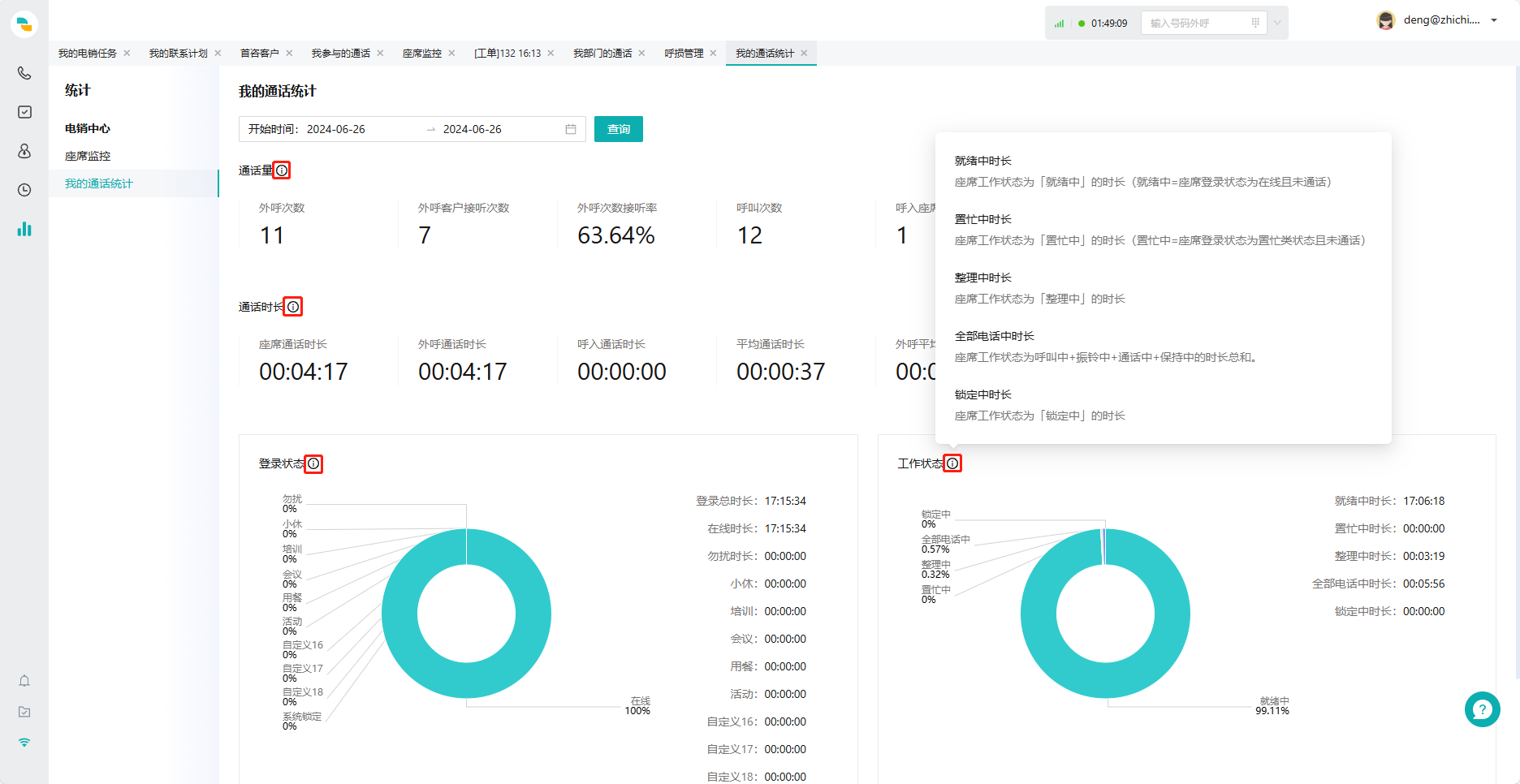Switch to 我的电销任务 tab
The image size is (1520, 784).
click(x=88, y=53)
